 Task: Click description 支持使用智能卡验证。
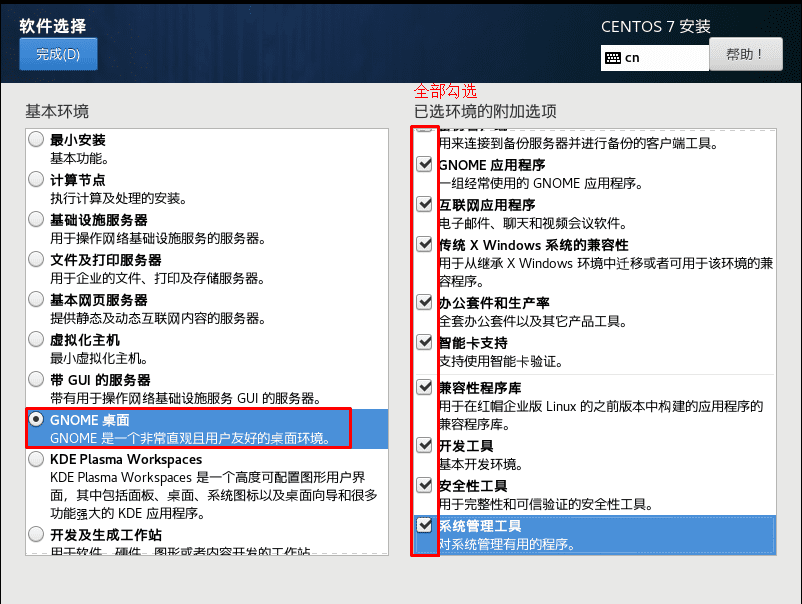pos(501,362)
